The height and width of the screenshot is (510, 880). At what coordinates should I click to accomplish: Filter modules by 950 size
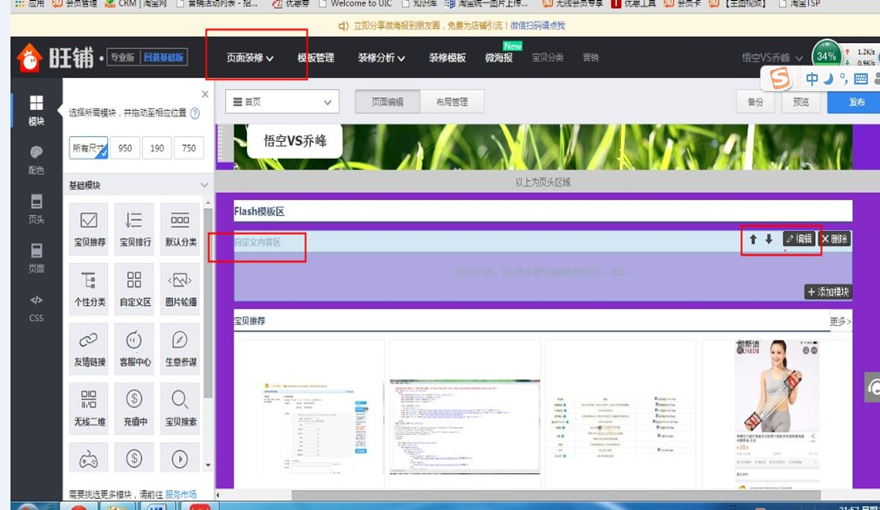point(125,148)
